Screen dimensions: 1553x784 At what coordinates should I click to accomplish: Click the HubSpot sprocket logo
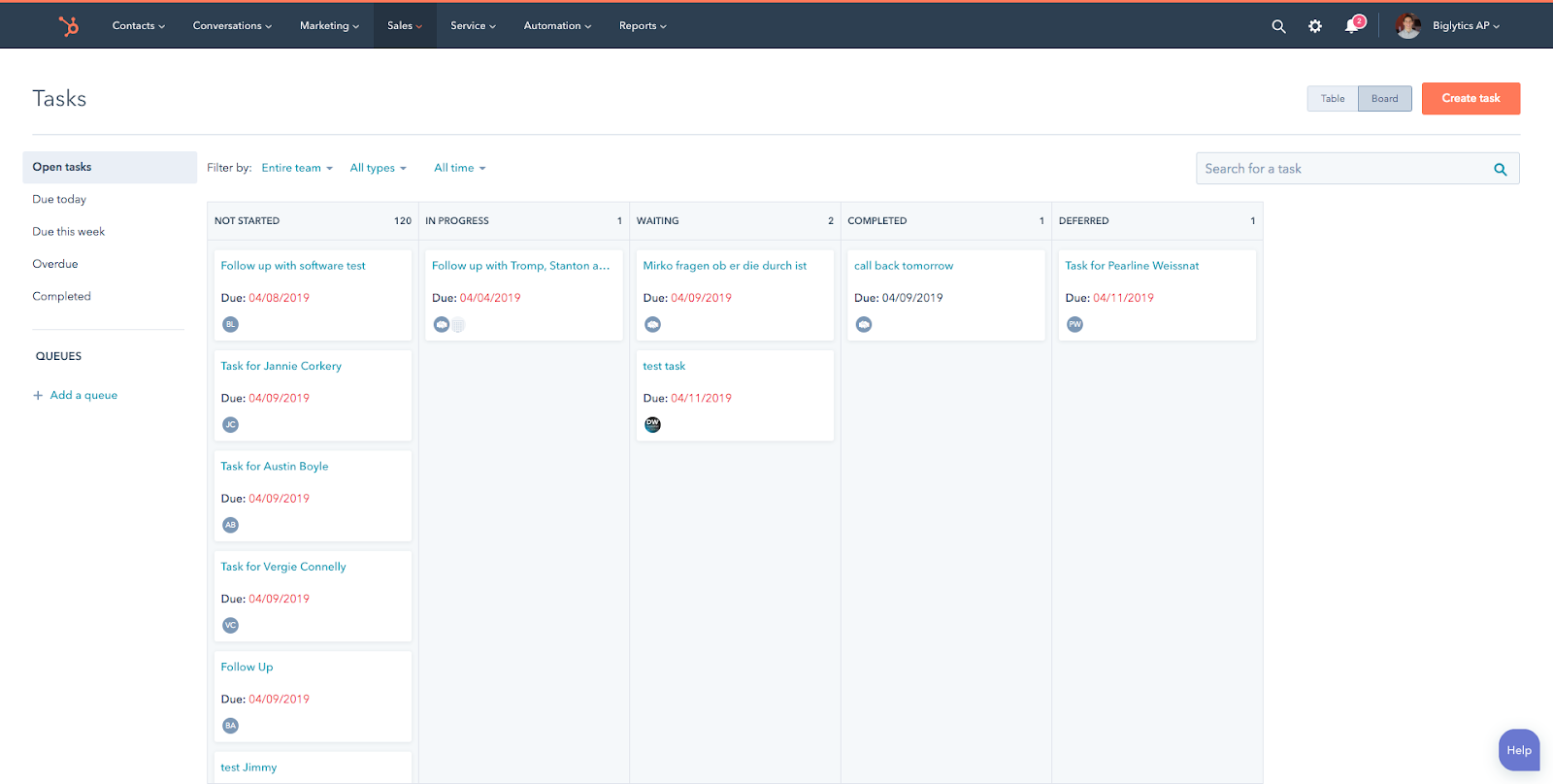coord(69,26)
